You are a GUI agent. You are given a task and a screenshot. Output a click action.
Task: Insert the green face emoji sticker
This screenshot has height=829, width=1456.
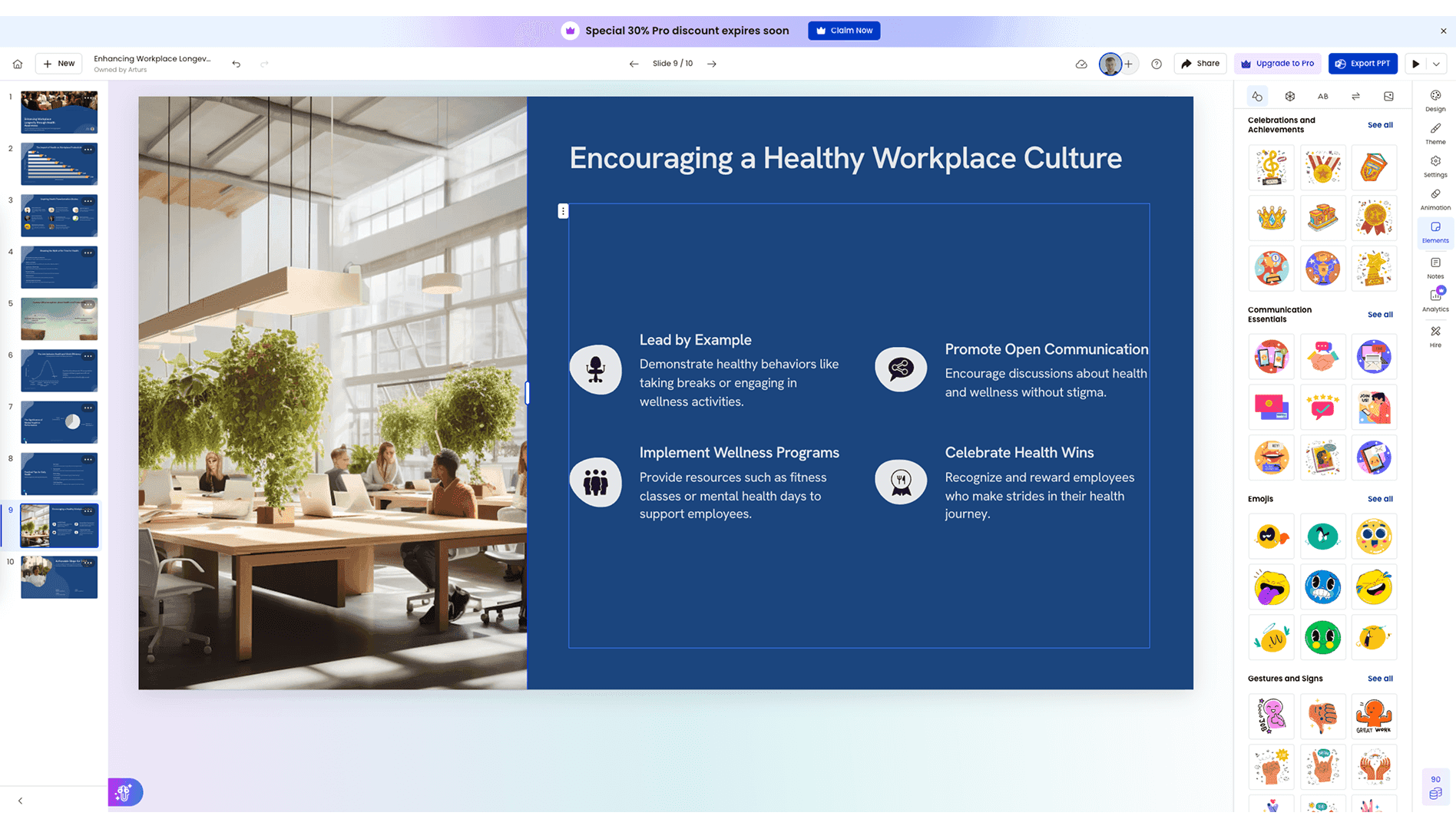point(1322,638)
